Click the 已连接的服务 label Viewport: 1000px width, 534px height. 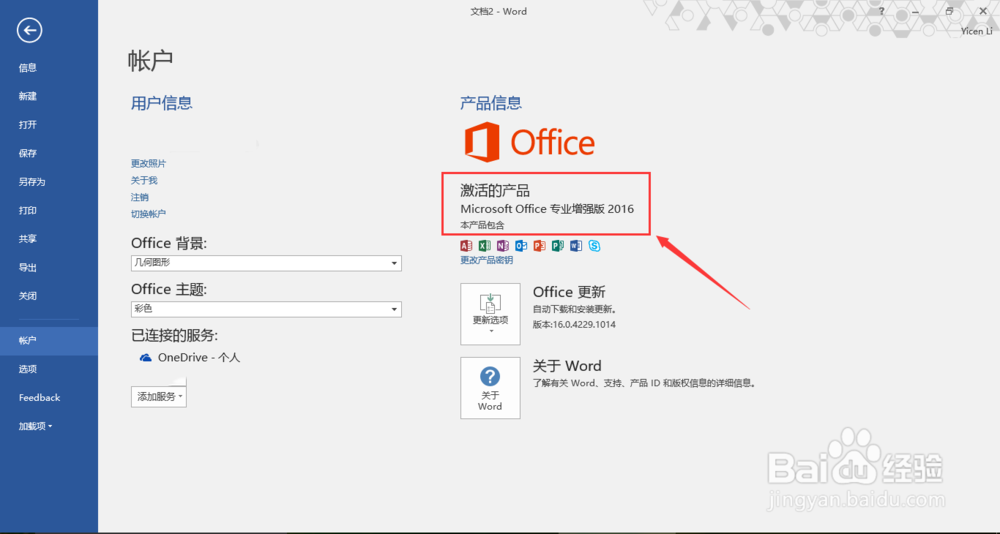click(x=175, y=336)
